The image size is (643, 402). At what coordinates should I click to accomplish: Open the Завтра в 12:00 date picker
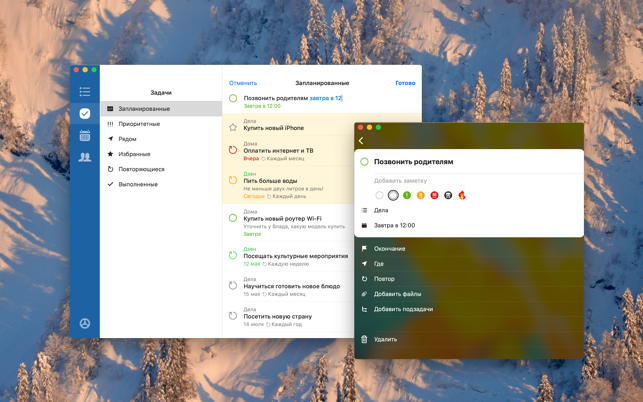click(394, 225)
